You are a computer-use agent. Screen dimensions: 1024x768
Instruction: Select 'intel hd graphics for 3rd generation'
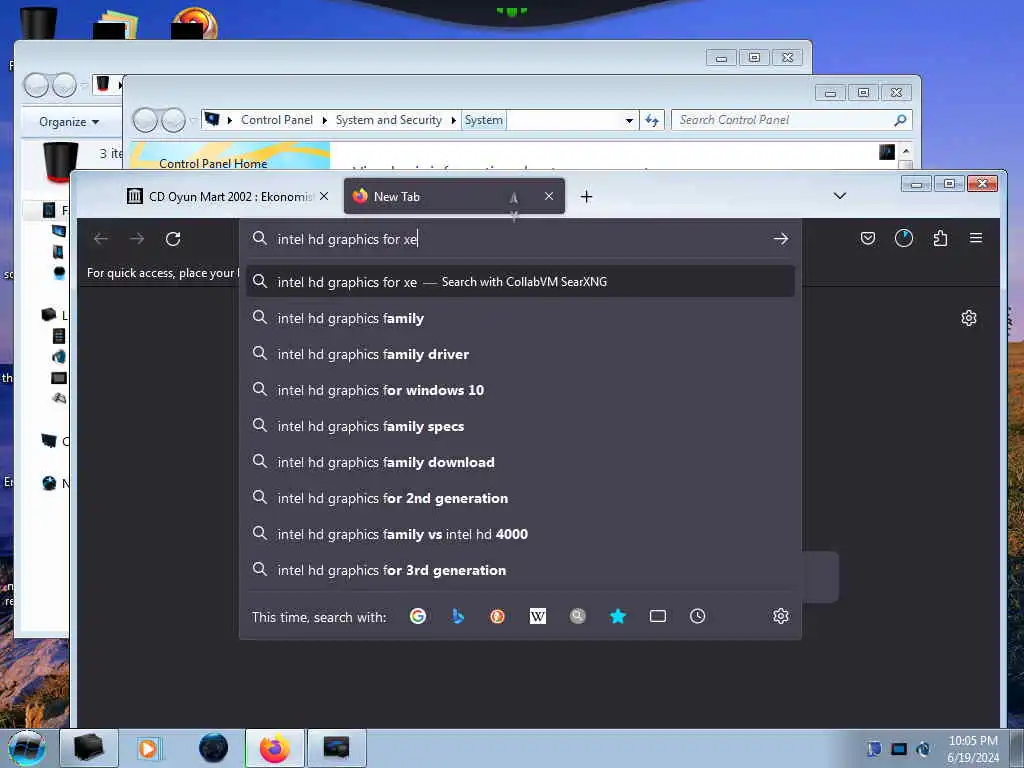click(x=520, y=570)
